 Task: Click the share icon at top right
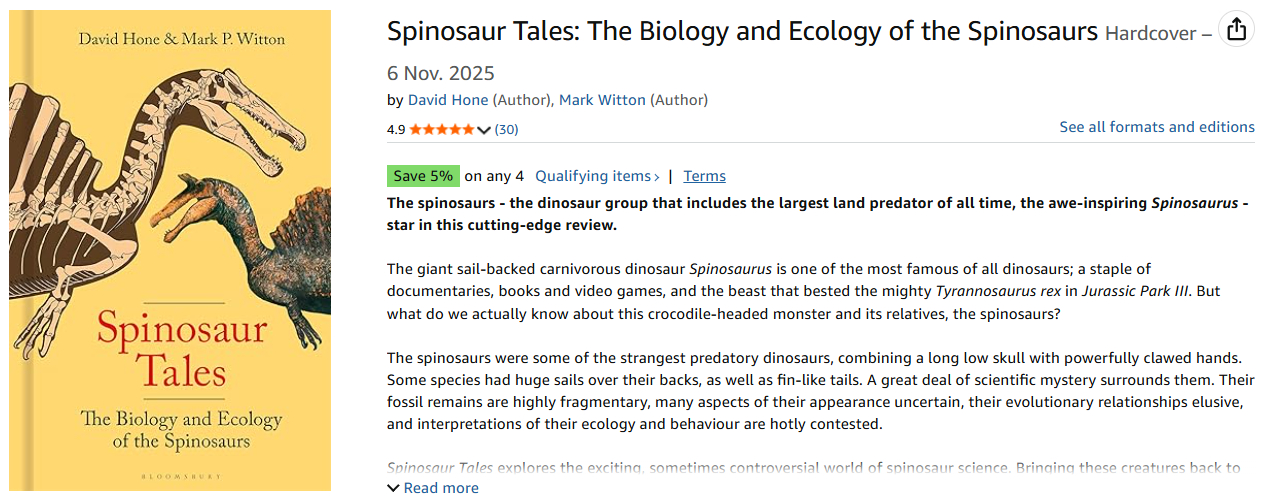(x=1237, y=29)
